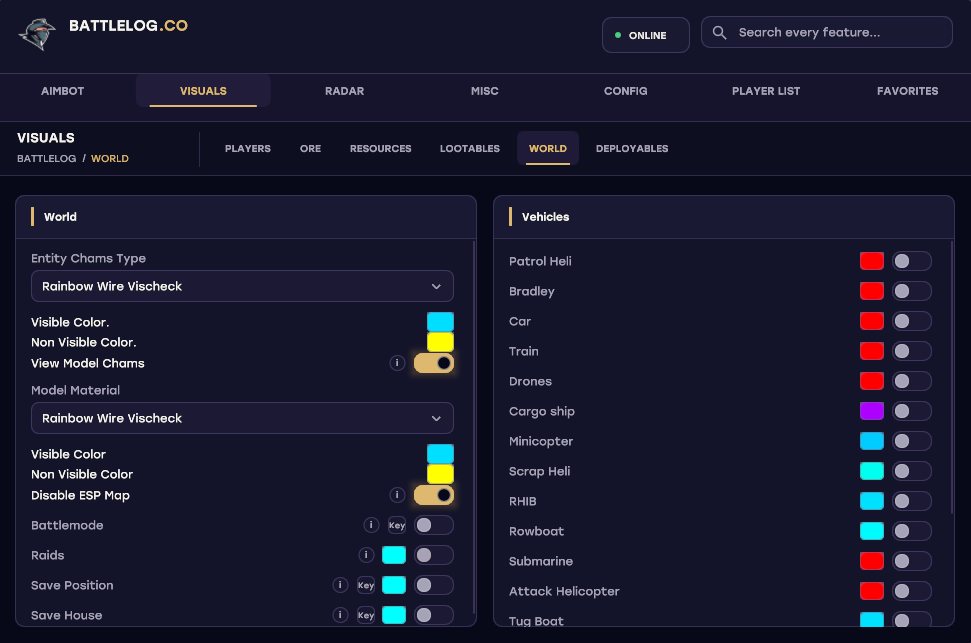The height and width of the screenshot is (643, 971).
Task: Show the Raids info icon
Action: pos(366,555)
